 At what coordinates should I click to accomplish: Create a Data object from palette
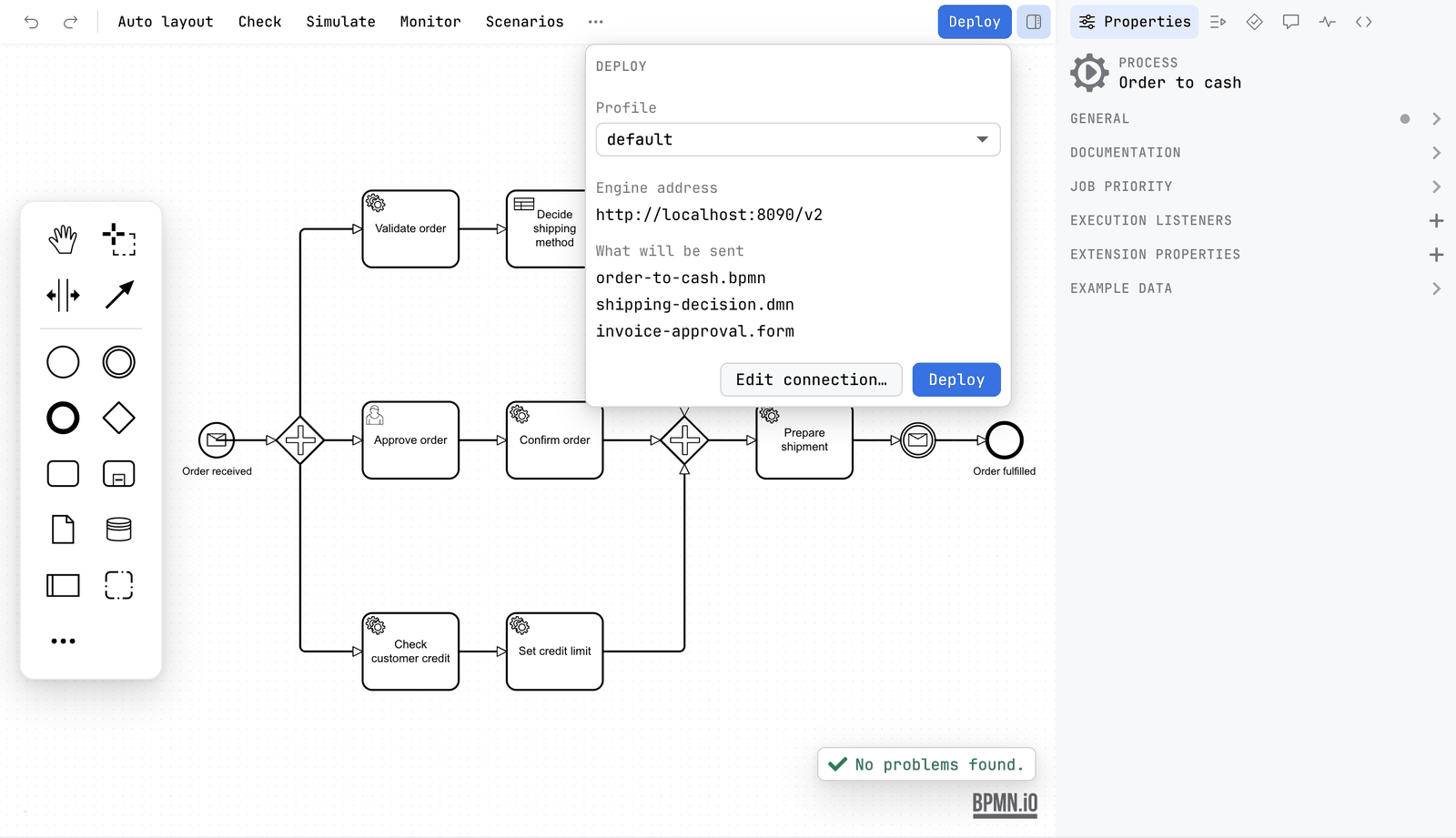63,530
